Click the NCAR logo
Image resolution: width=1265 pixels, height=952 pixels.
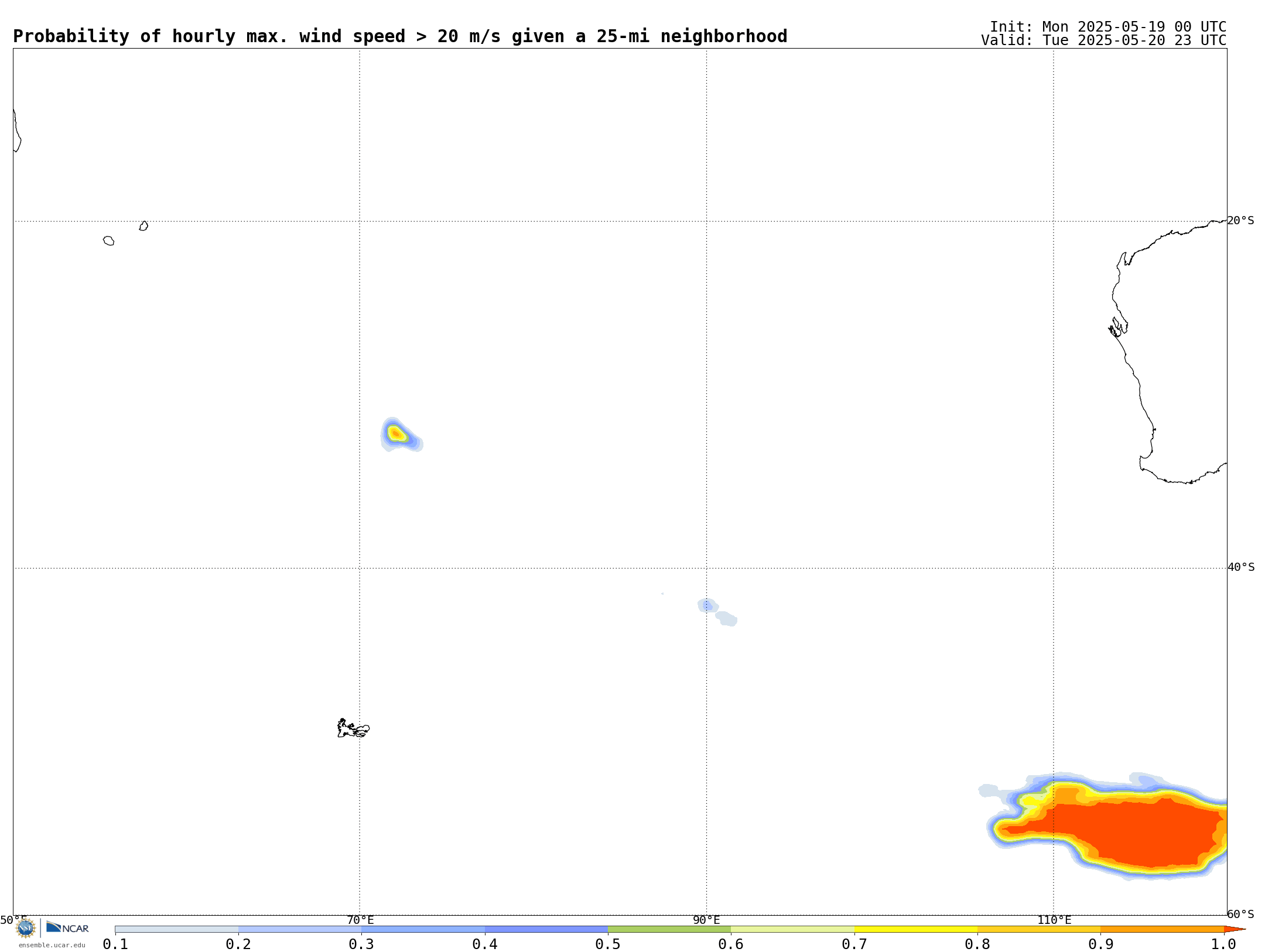[x=67, y=927]
